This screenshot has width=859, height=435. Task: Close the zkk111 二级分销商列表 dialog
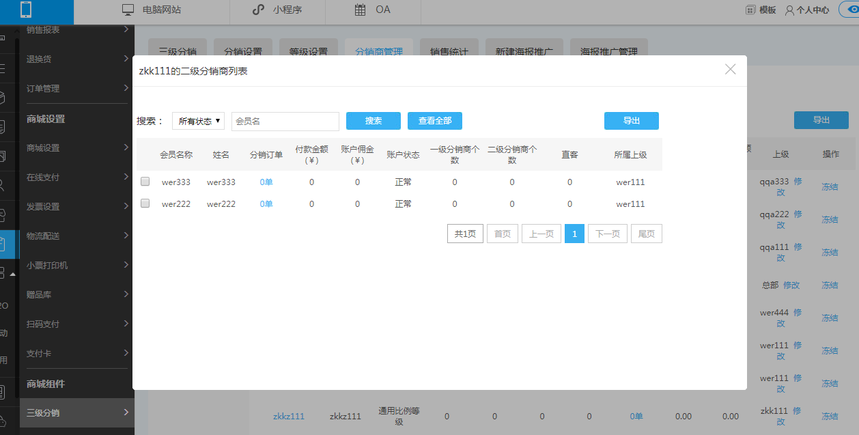tap(730, 69)
